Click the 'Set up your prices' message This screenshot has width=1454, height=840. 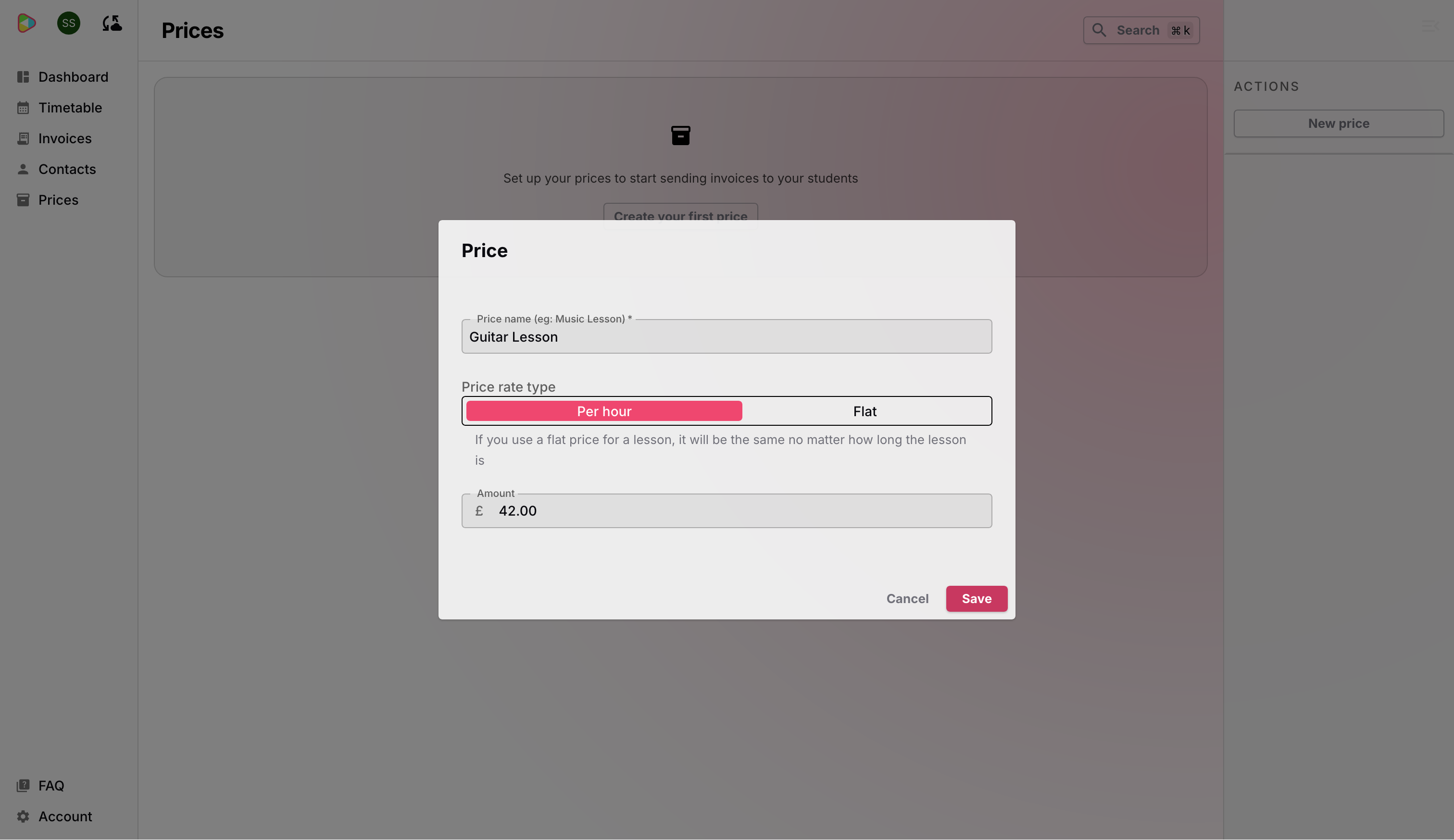pos(681,178)
